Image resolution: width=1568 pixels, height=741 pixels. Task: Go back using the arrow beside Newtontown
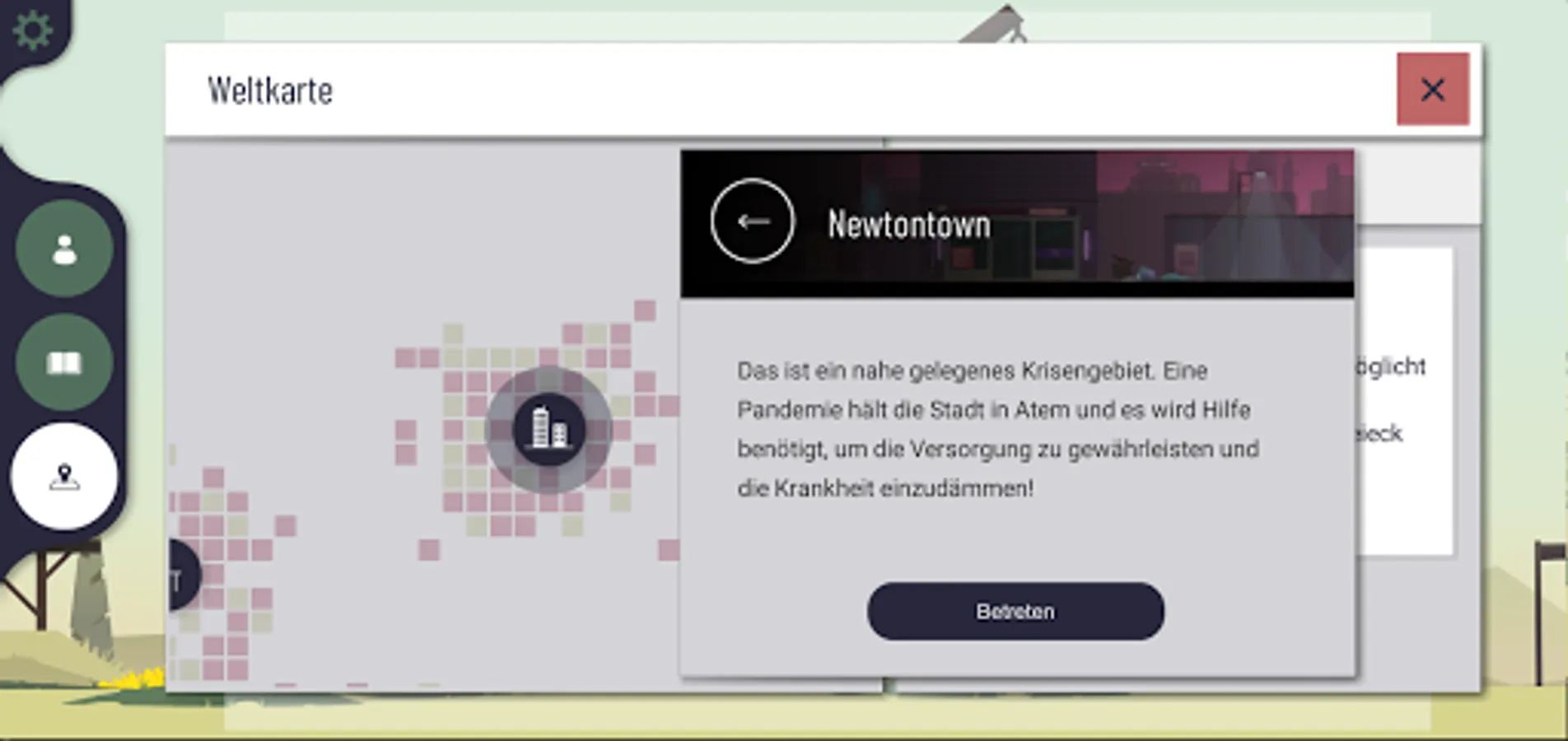pos(753,221)
